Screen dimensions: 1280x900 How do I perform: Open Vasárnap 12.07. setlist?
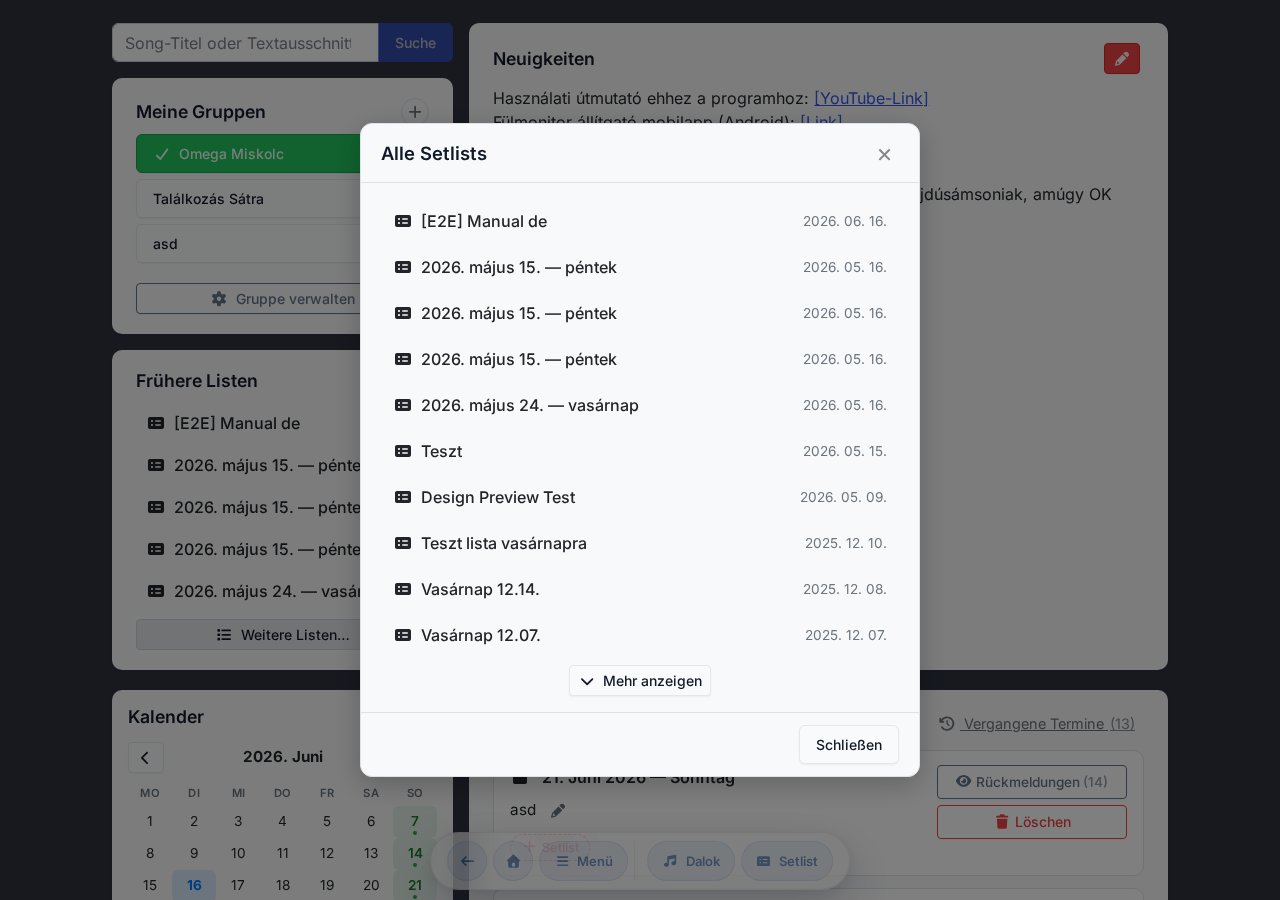[x=640, y=635]
